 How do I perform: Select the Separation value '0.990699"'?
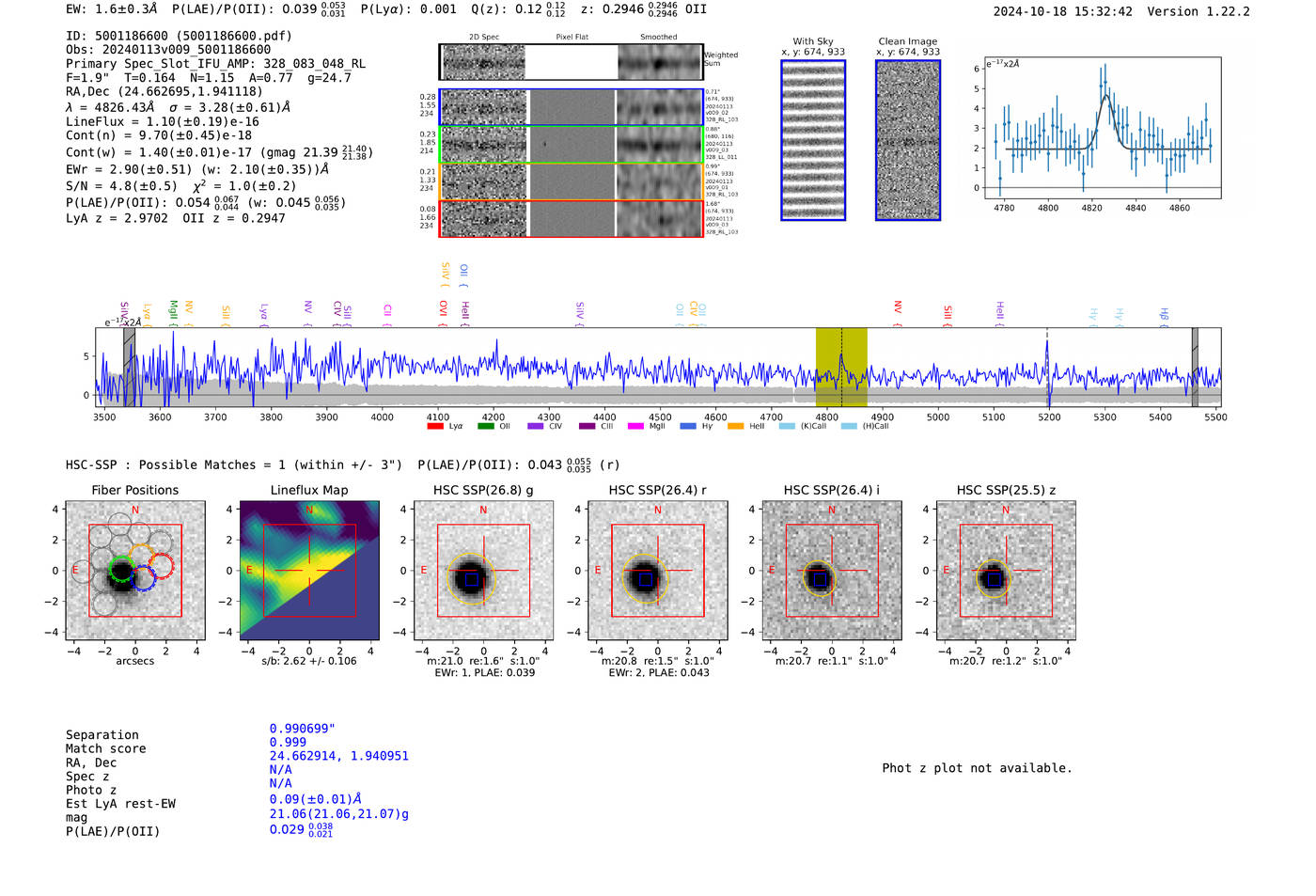(x=303, y=729)
